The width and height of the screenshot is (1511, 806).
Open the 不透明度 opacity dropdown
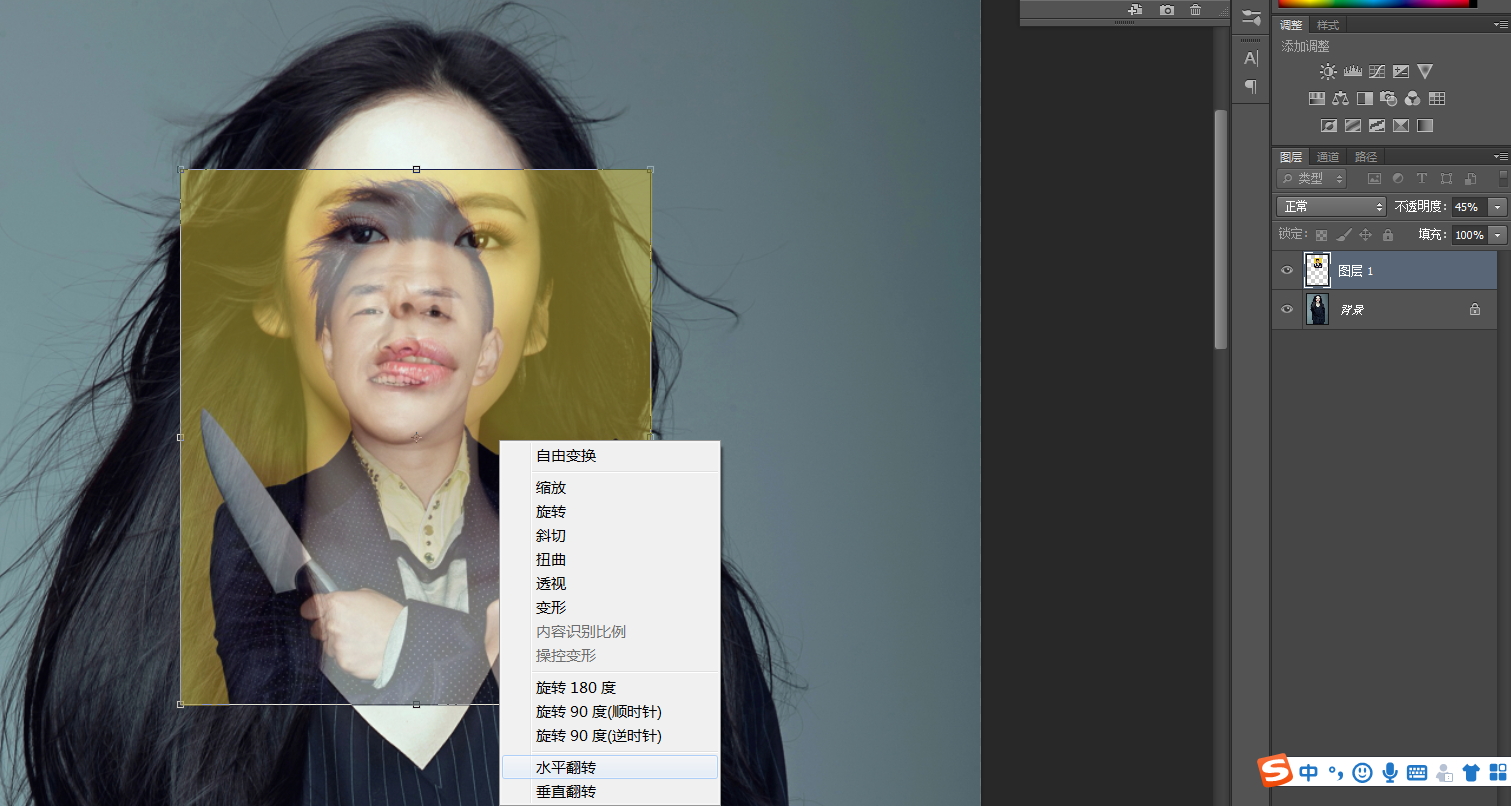[1497, 207]
